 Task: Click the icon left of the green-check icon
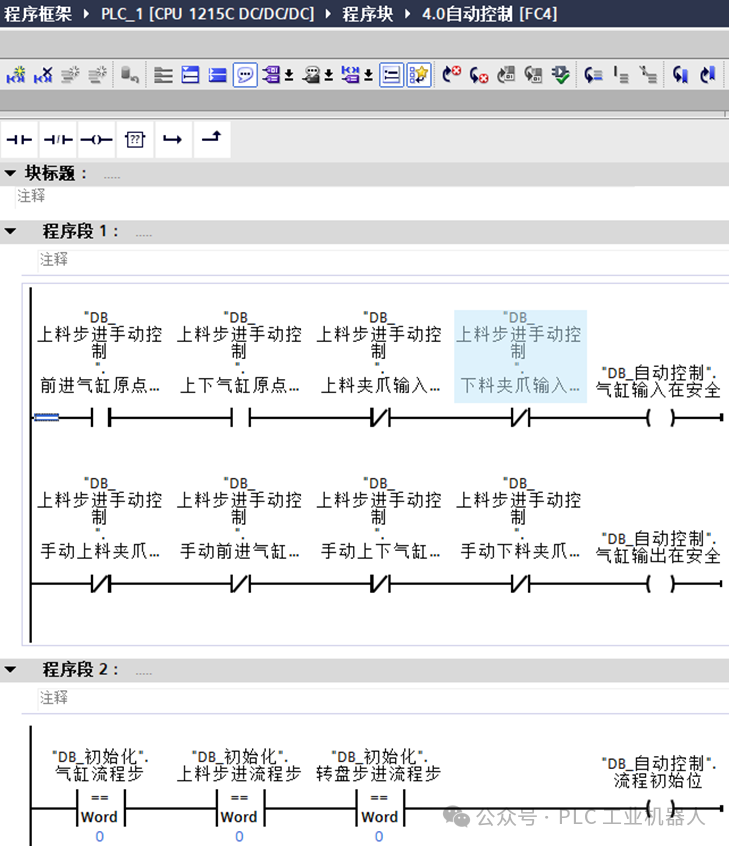[533, 74]
